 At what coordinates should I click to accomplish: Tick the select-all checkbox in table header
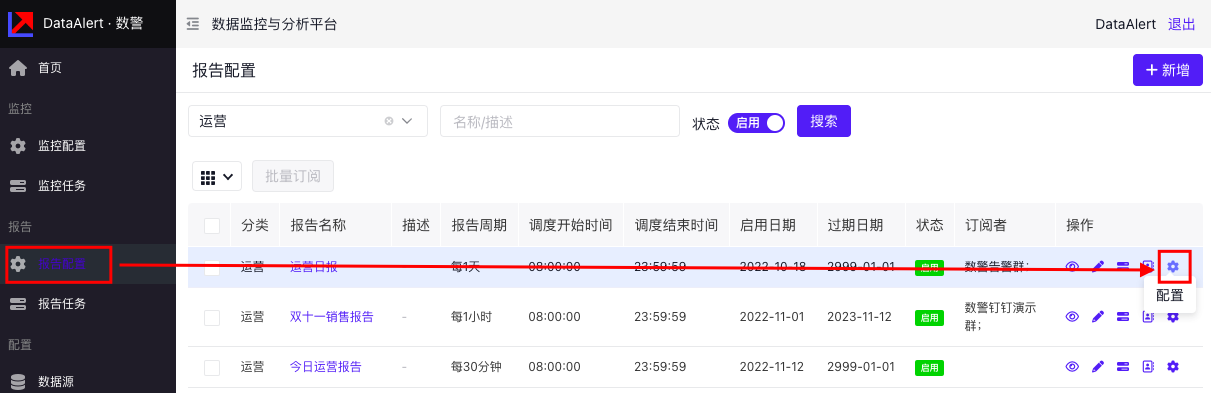212,226
